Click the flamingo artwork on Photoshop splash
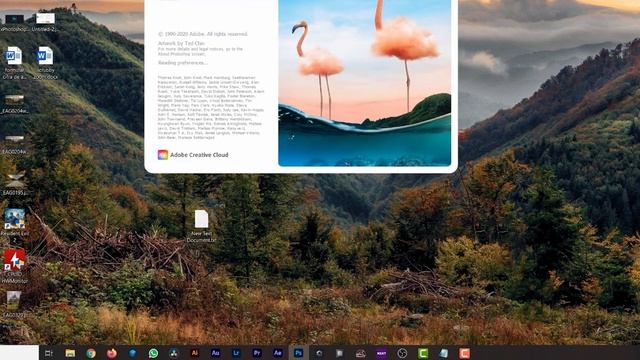 [x=364, y=83]
